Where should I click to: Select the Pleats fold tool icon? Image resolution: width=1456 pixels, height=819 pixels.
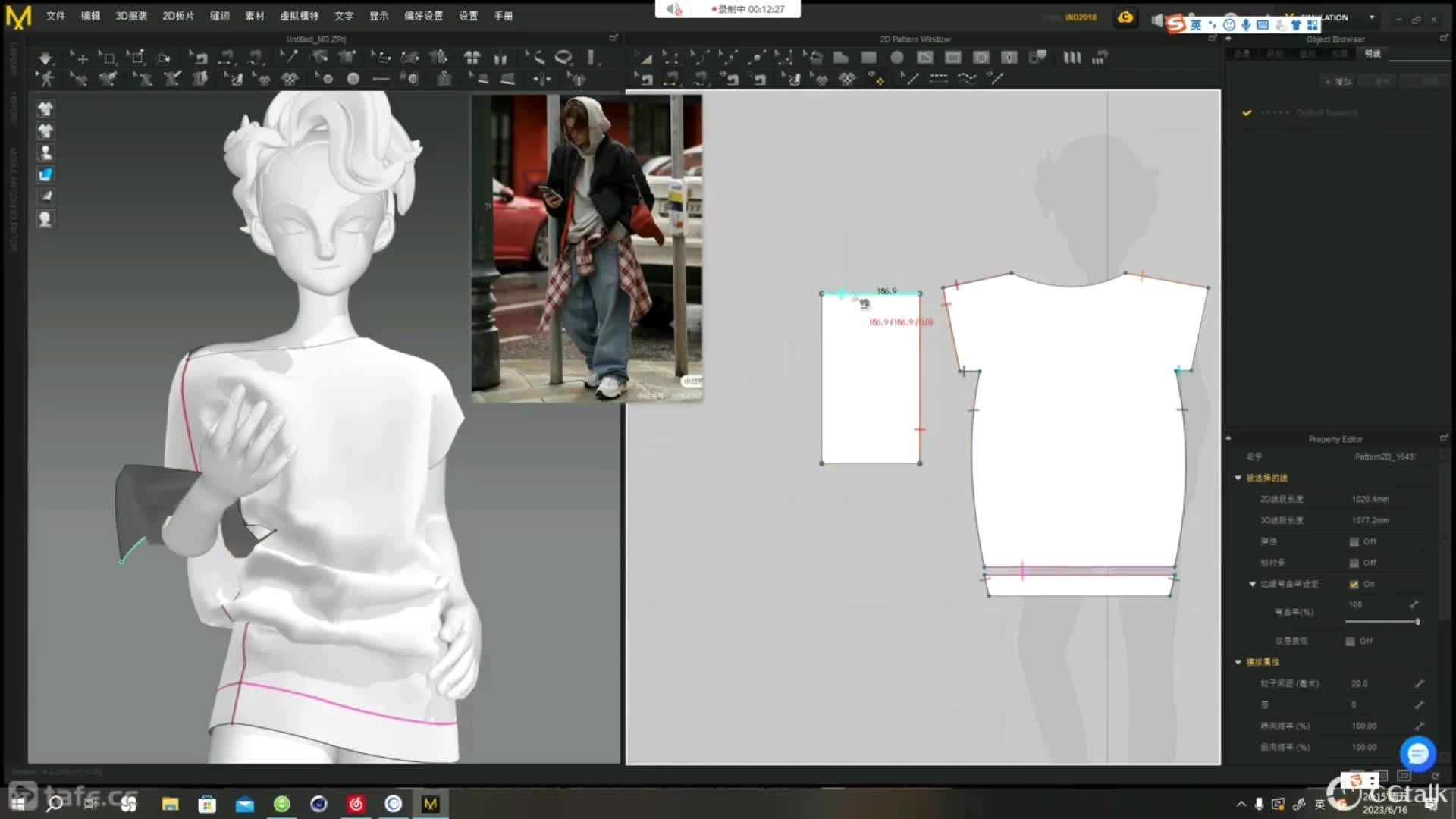(1072, 58)
